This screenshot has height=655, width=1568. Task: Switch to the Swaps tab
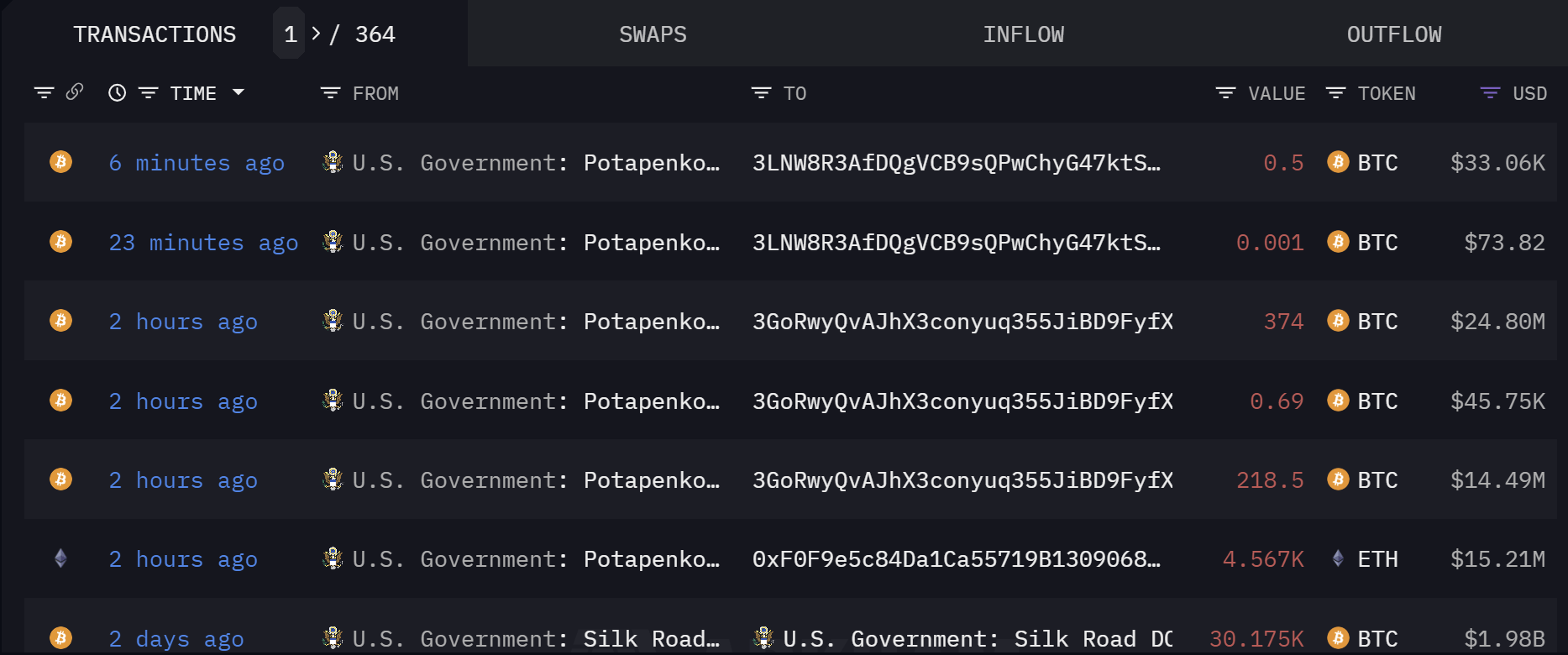[653, 34]
